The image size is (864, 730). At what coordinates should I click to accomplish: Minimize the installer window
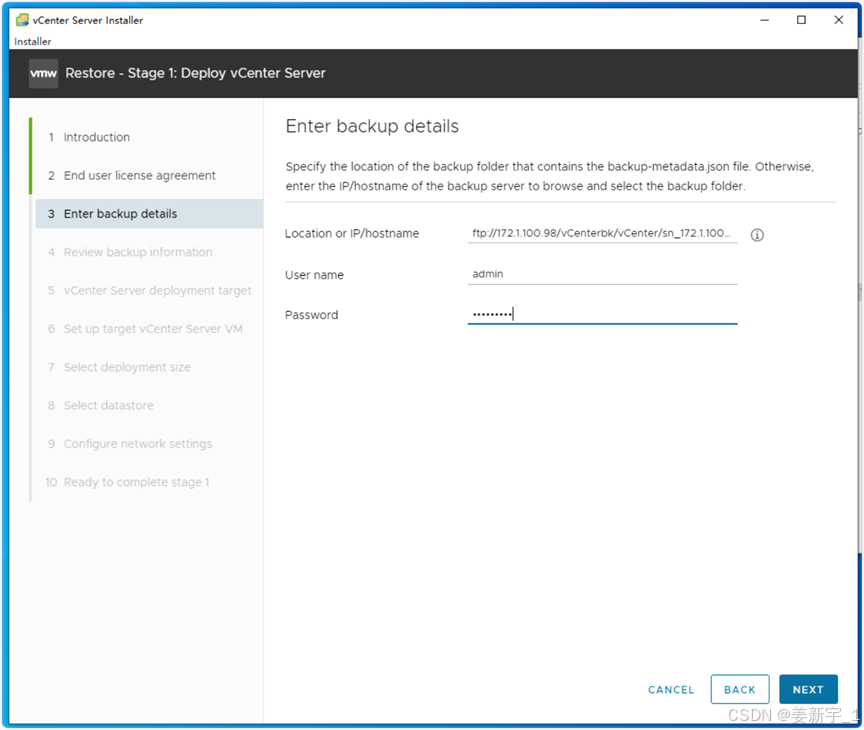(x=764, y=20)
